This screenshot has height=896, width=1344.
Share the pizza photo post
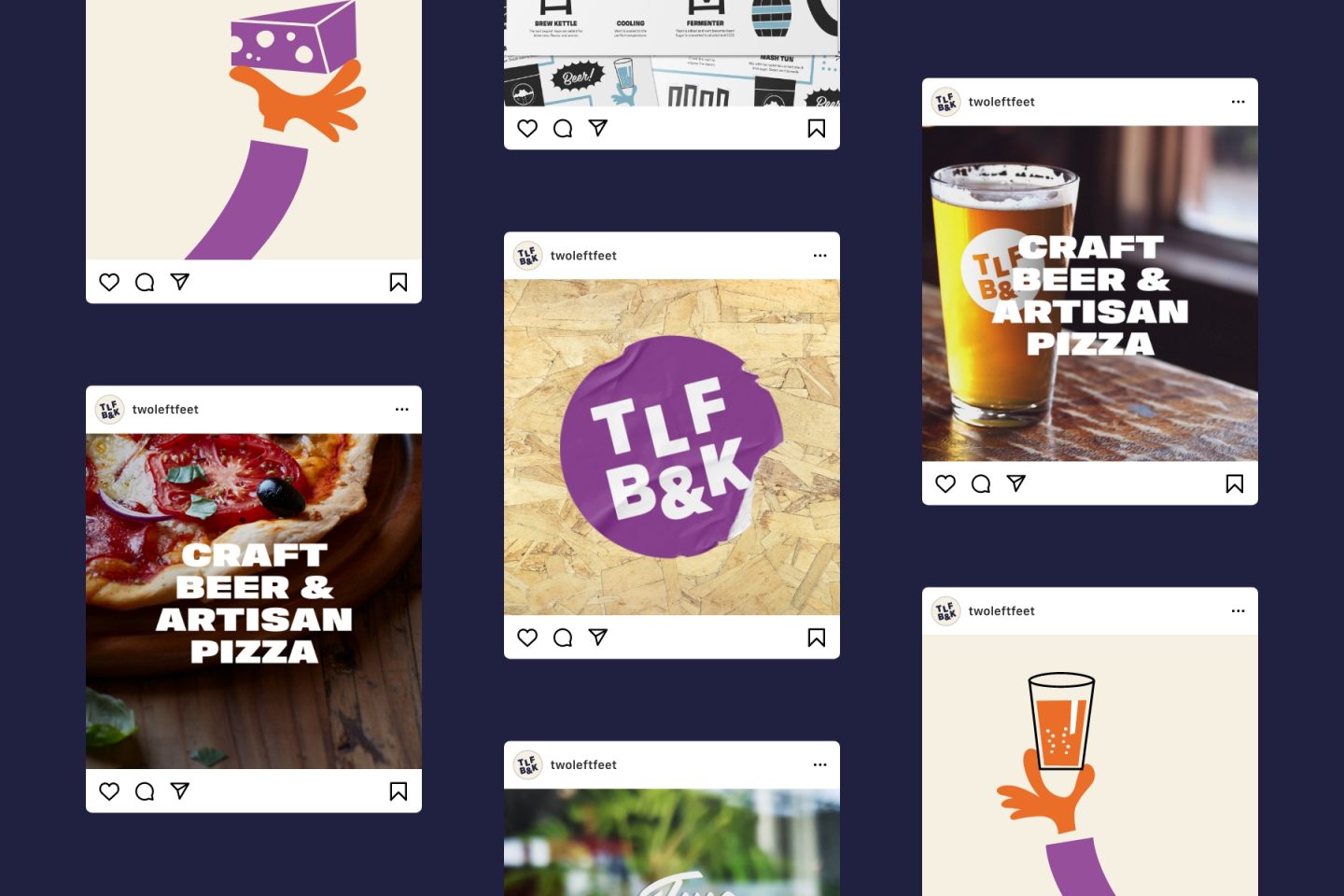[x=180, y=791]
